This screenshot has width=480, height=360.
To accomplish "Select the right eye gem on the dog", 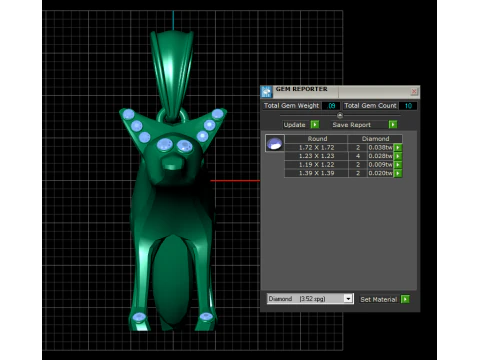I will click(185, 146).
